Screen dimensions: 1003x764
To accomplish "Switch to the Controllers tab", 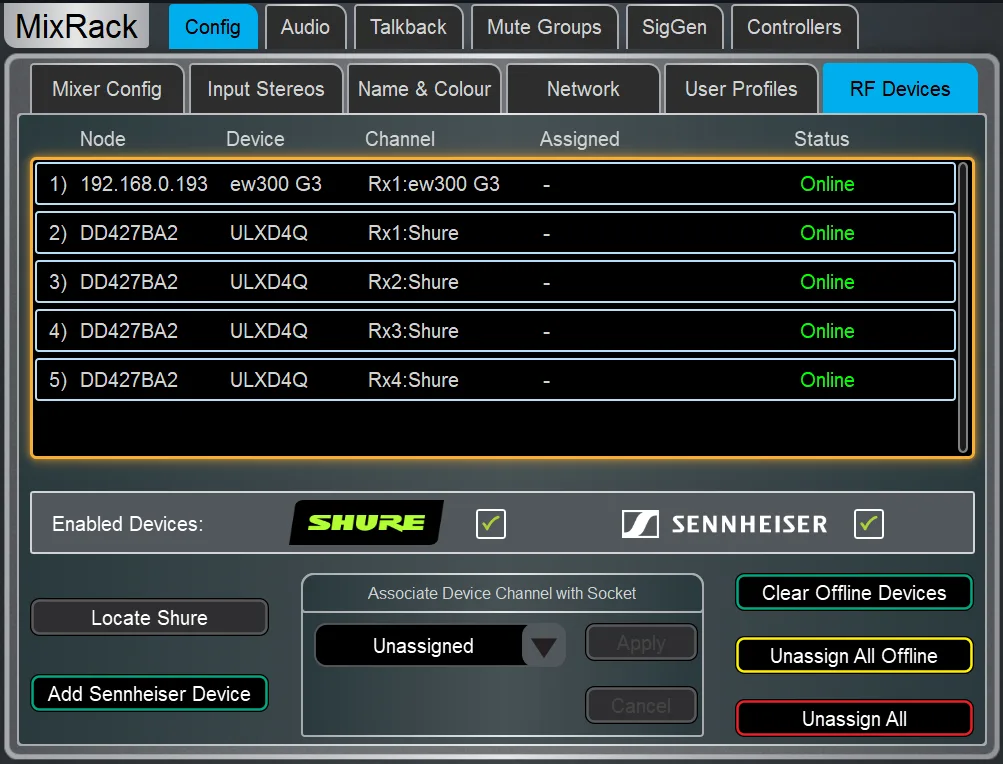I will (x=794, y=27).
